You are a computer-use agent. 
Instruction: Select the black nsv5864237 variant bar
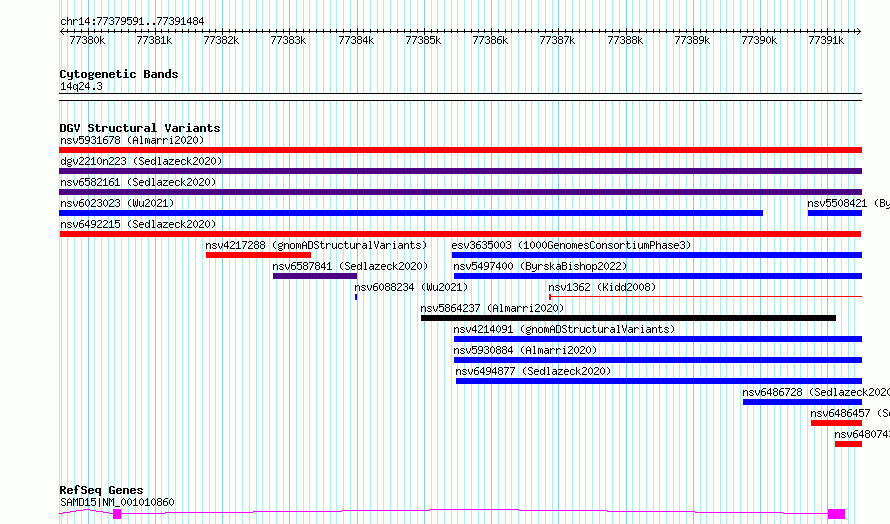[x=628, y=318]
